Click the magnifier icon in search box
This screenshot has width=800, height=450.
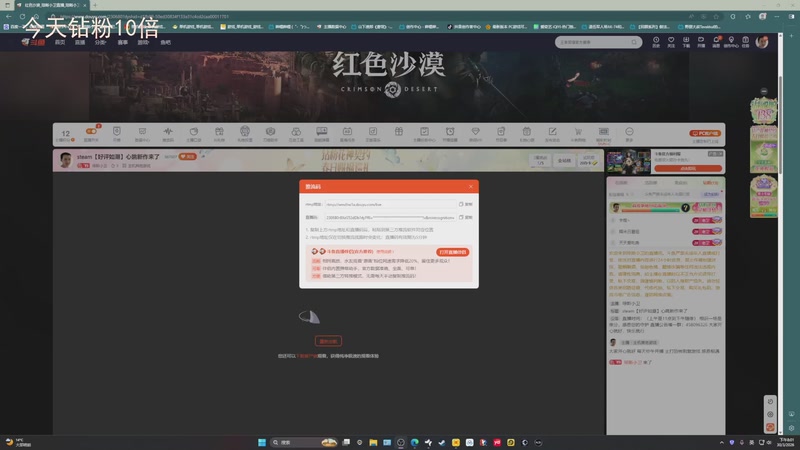coord(634,42)
